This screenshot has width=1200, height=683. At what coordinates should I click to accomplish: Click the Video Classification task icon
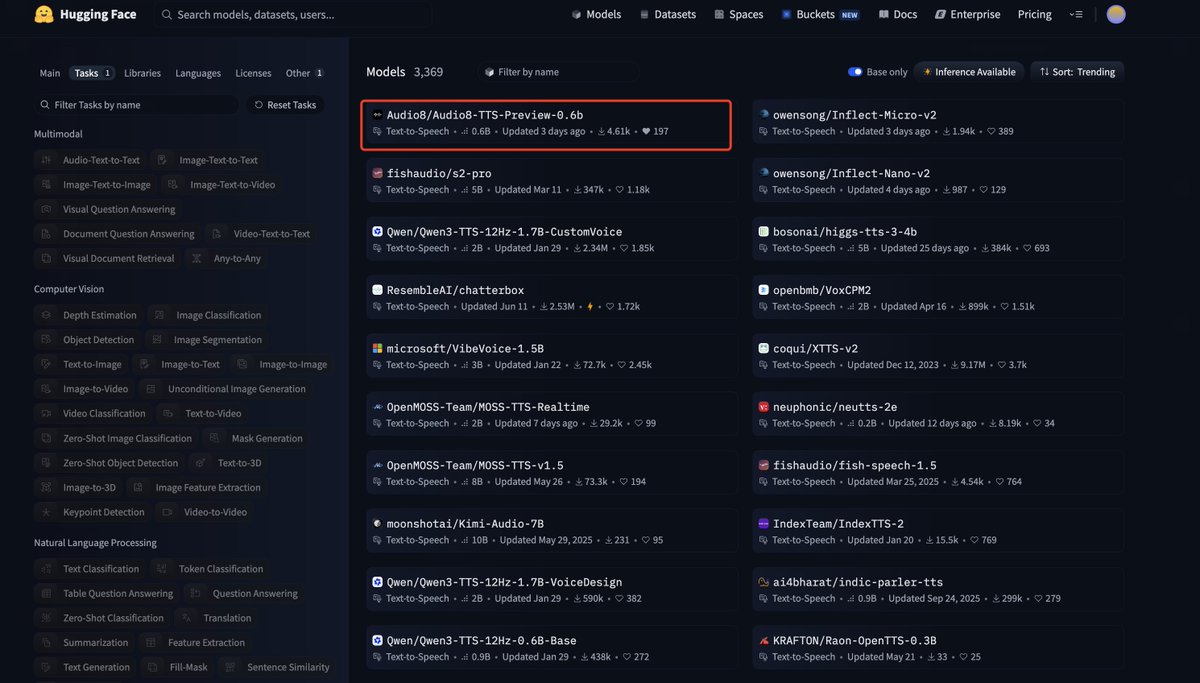[x=45, y=414]
